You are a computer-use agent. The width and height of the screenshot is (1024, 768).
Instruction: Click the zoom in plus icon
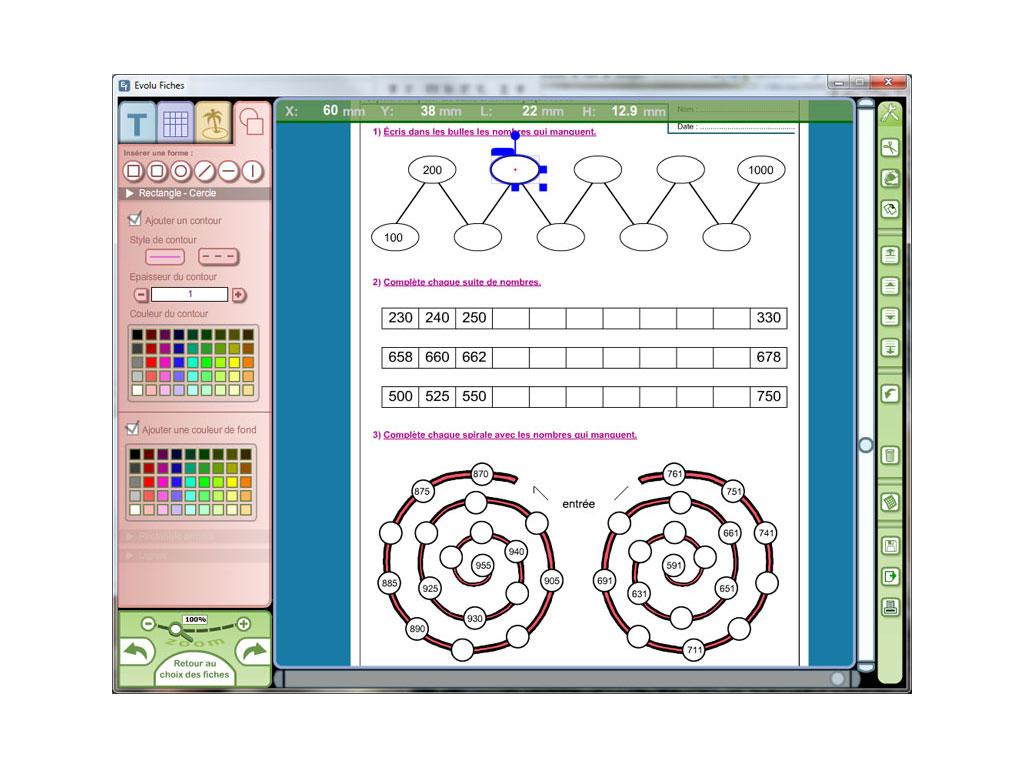point(243,624)
